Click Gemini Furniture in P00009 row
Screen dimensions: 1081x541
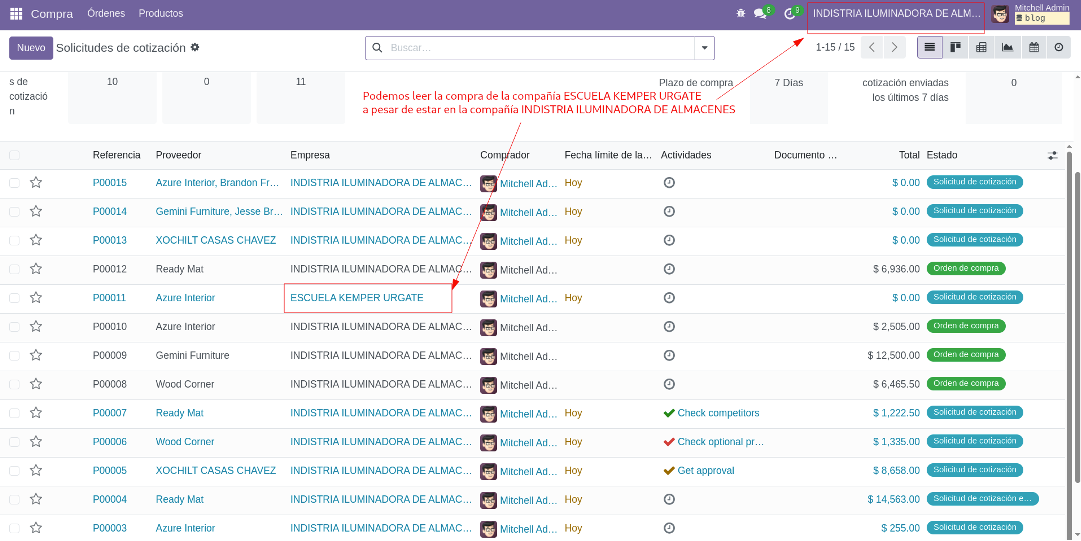point(192,356)
